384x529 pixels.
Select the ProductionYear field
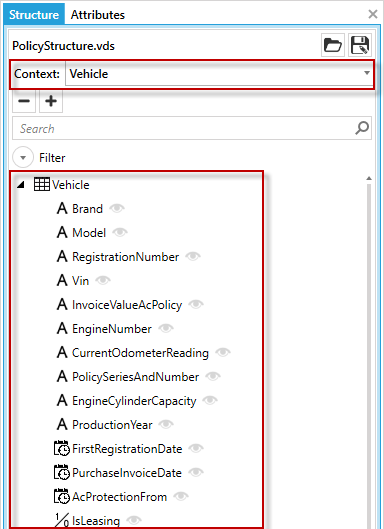pyautogui.click(x=112, y=424)
